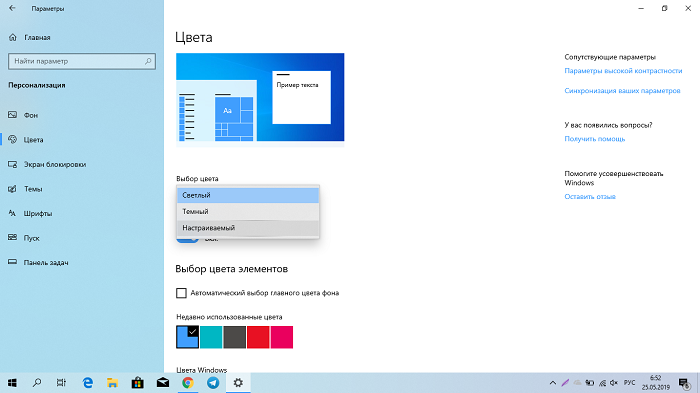The height and width of the screenshot is (393, 700).
Task: Open Панель задач taskbar settings icon
Action: [12, 262]
